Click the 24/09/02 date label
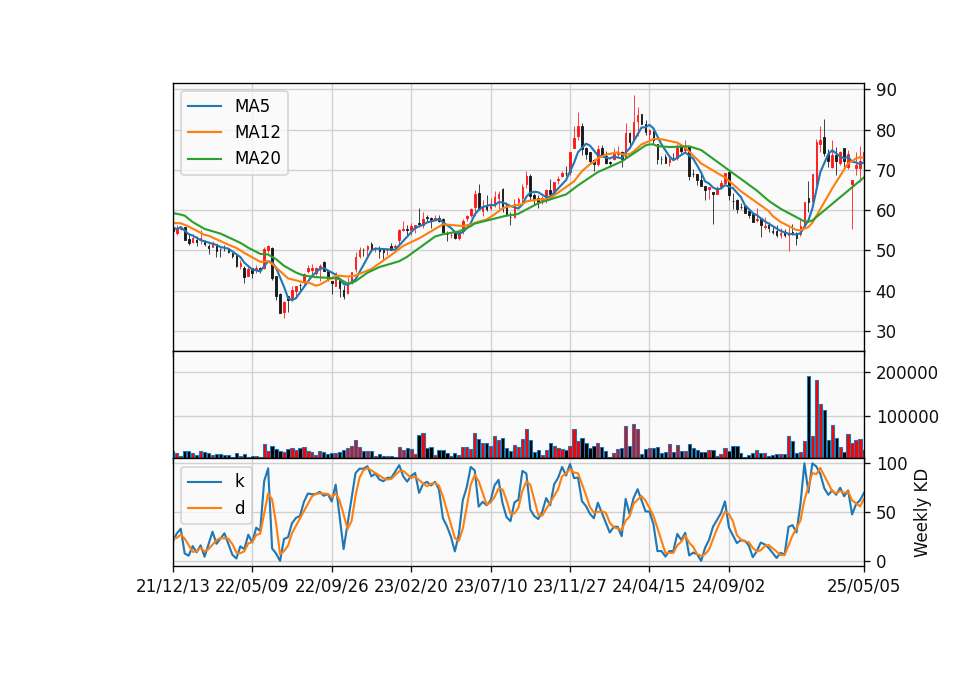The height and width of the screenshot is (690, 960). [729, 586]
